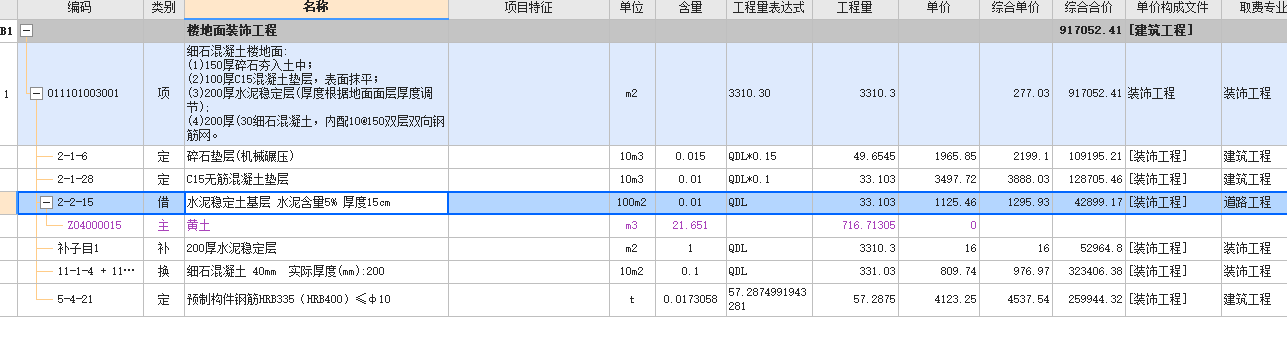Image resolution: width=1287 pixels, height=364 pixels.
Task: Click quantity value 49.6545
Action: tap(854, 157)
